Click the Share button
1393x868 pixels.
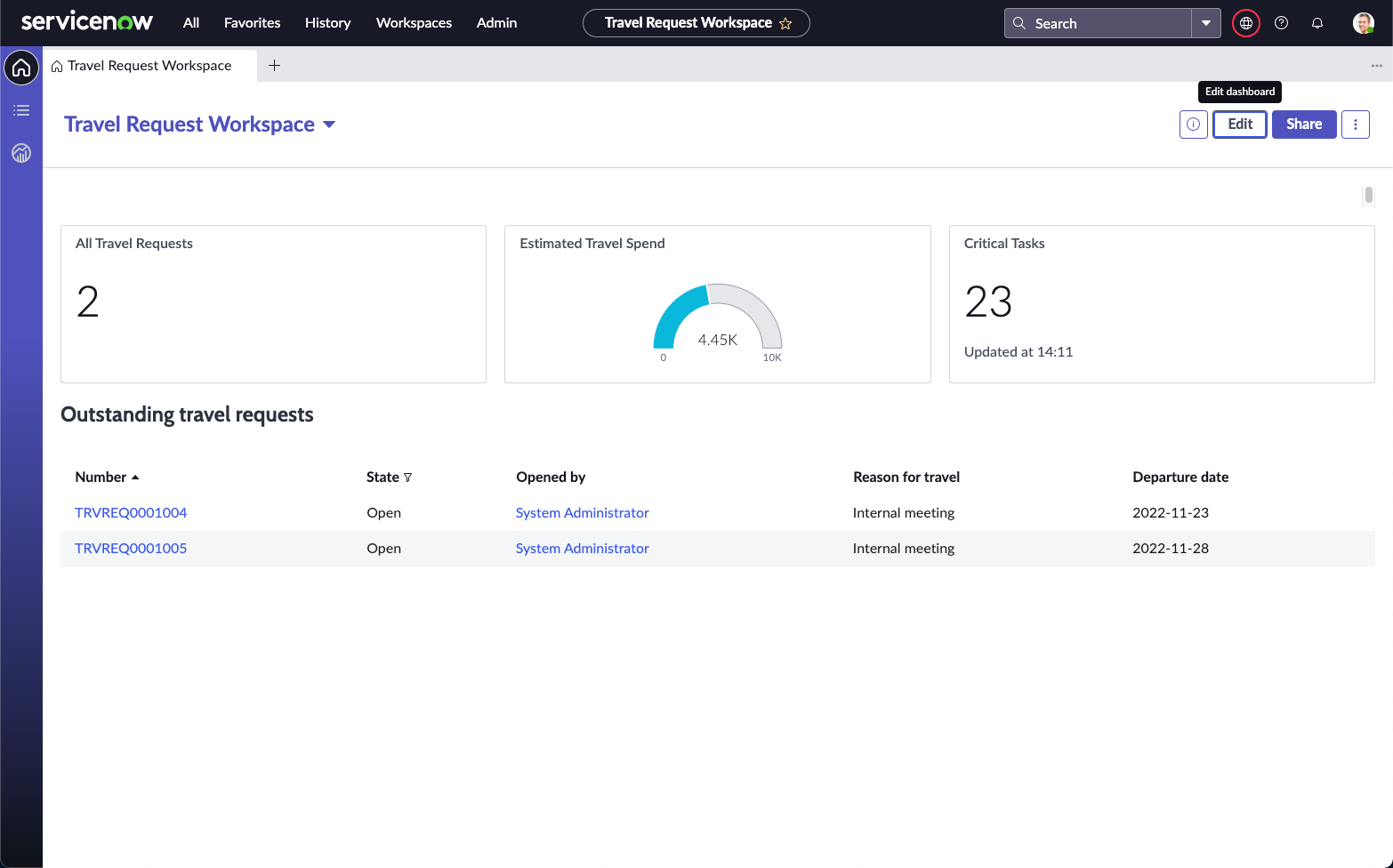1304,125
